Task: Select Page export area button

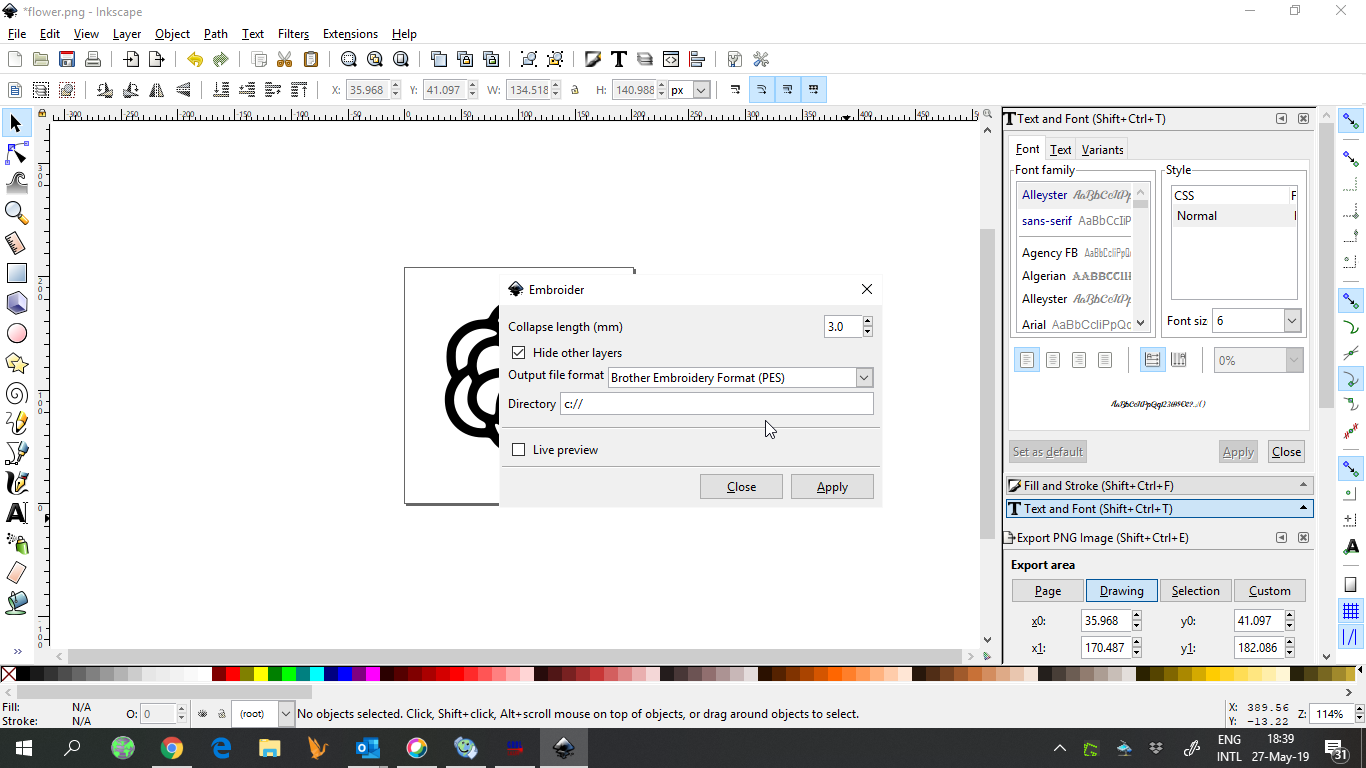Action: 1048,591
